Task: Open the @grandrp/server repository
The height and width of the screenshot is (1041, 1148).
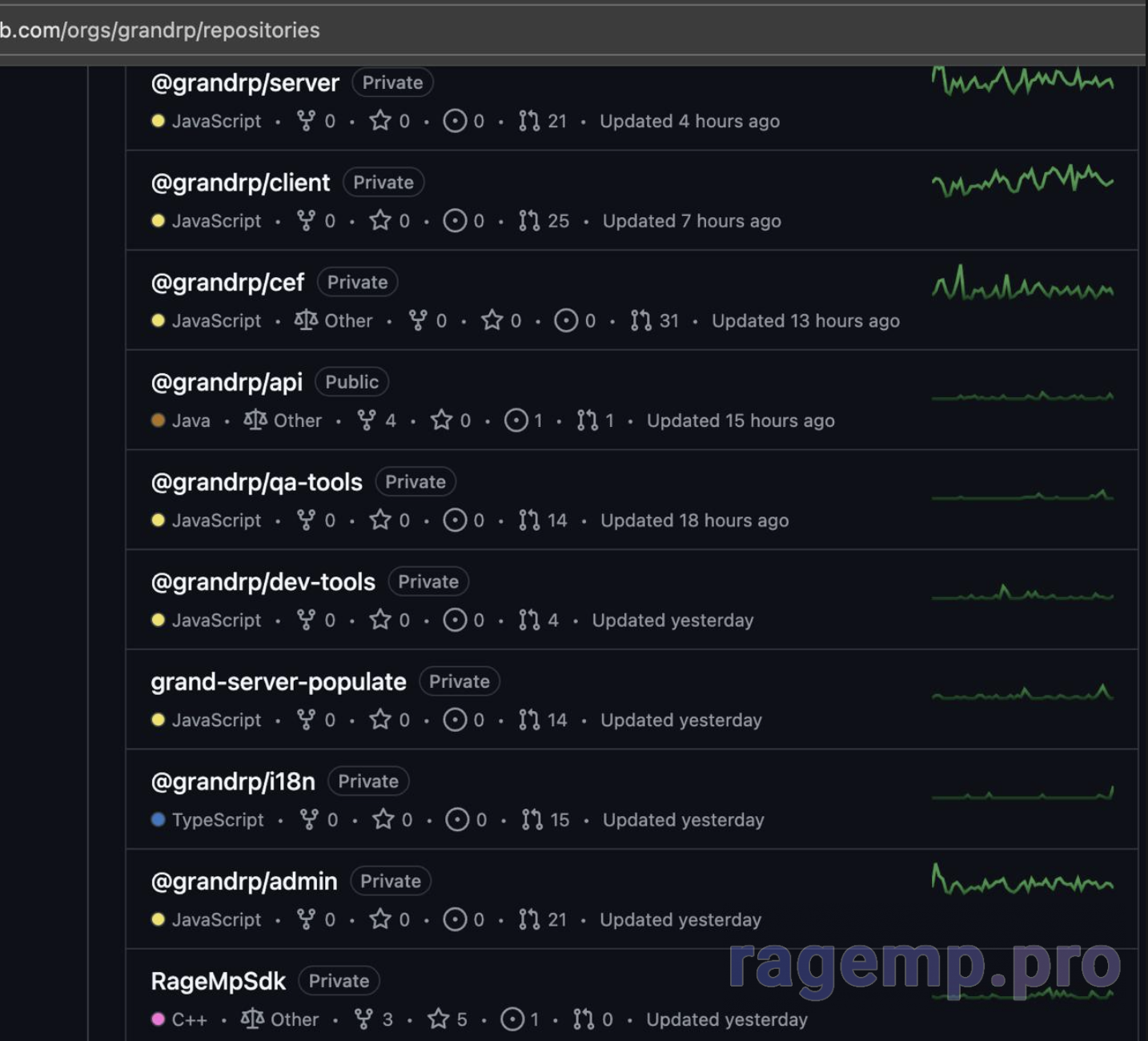Action: pyautogui.click(x=245, y=82)
